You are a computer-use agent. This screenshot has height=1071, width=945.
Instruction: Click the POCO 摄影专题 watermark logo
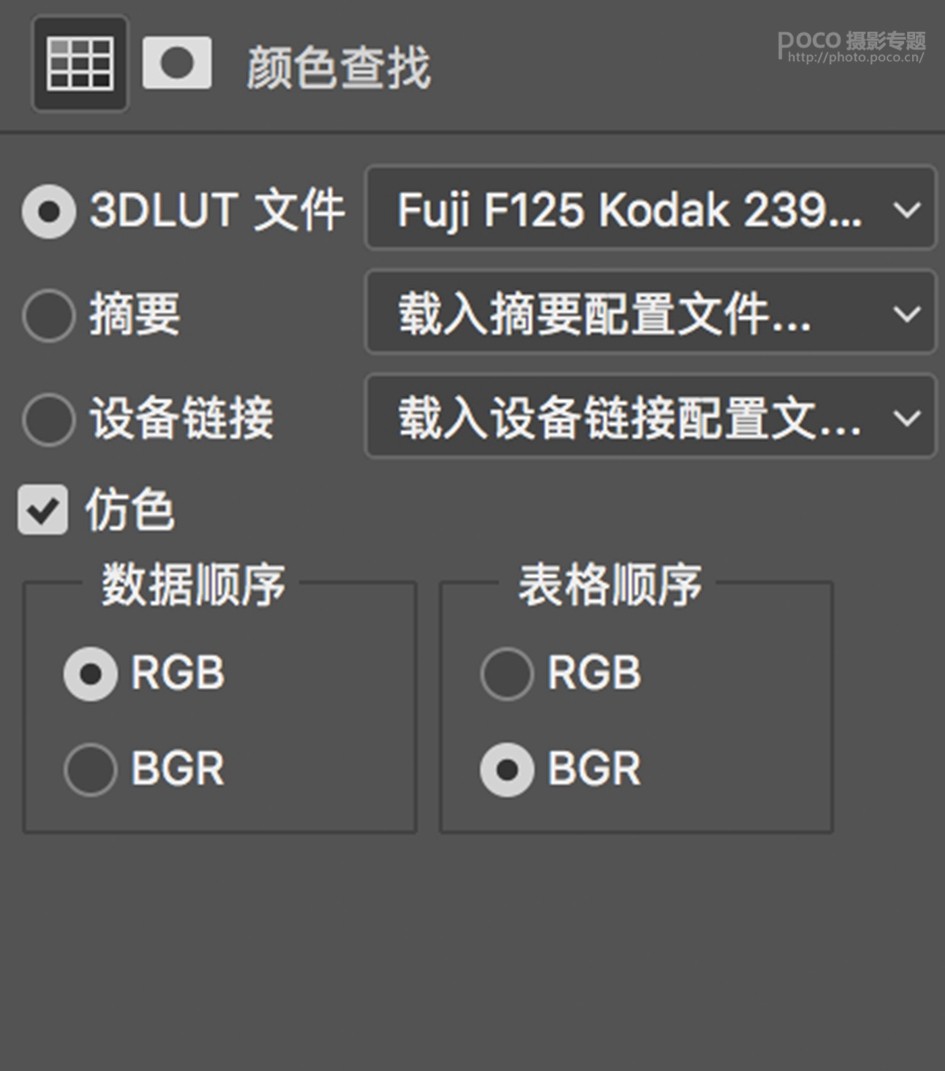point(851,41)
